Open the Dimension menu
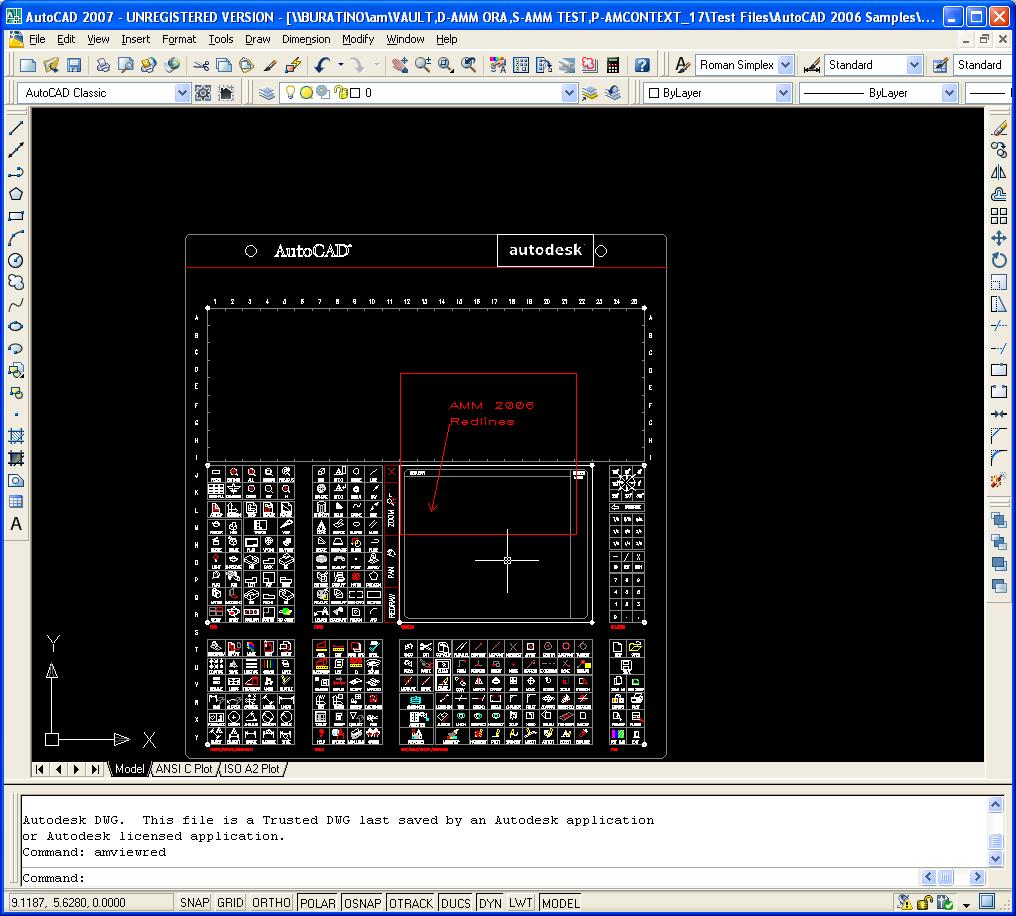The width and height of the screenshot is (1016, 916). 306,40
